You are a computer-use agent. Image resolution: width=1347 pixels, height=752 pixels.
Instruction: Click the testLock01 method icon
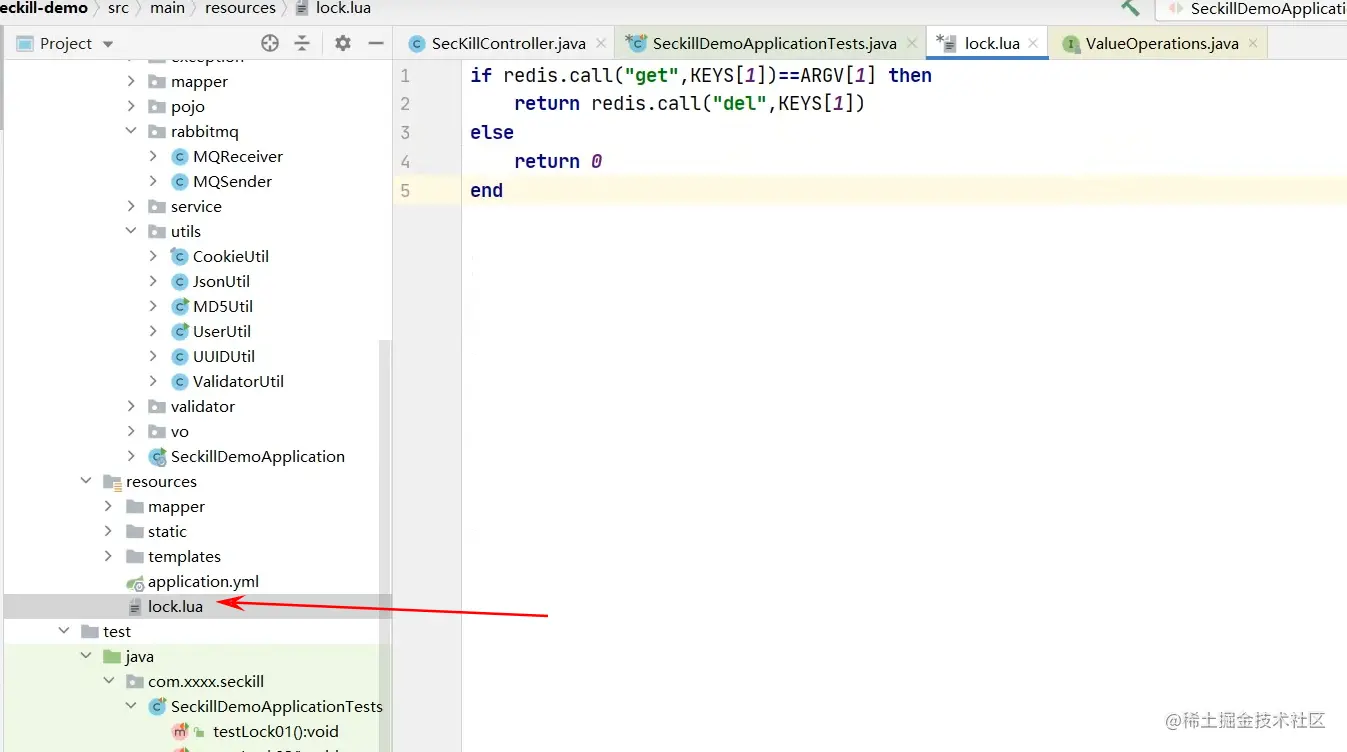pos(180,732)
